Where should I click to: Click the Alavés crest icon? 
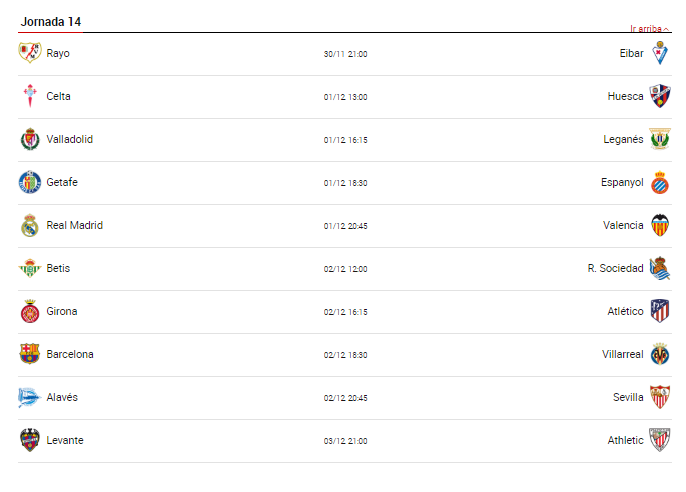tap(29, 397)
